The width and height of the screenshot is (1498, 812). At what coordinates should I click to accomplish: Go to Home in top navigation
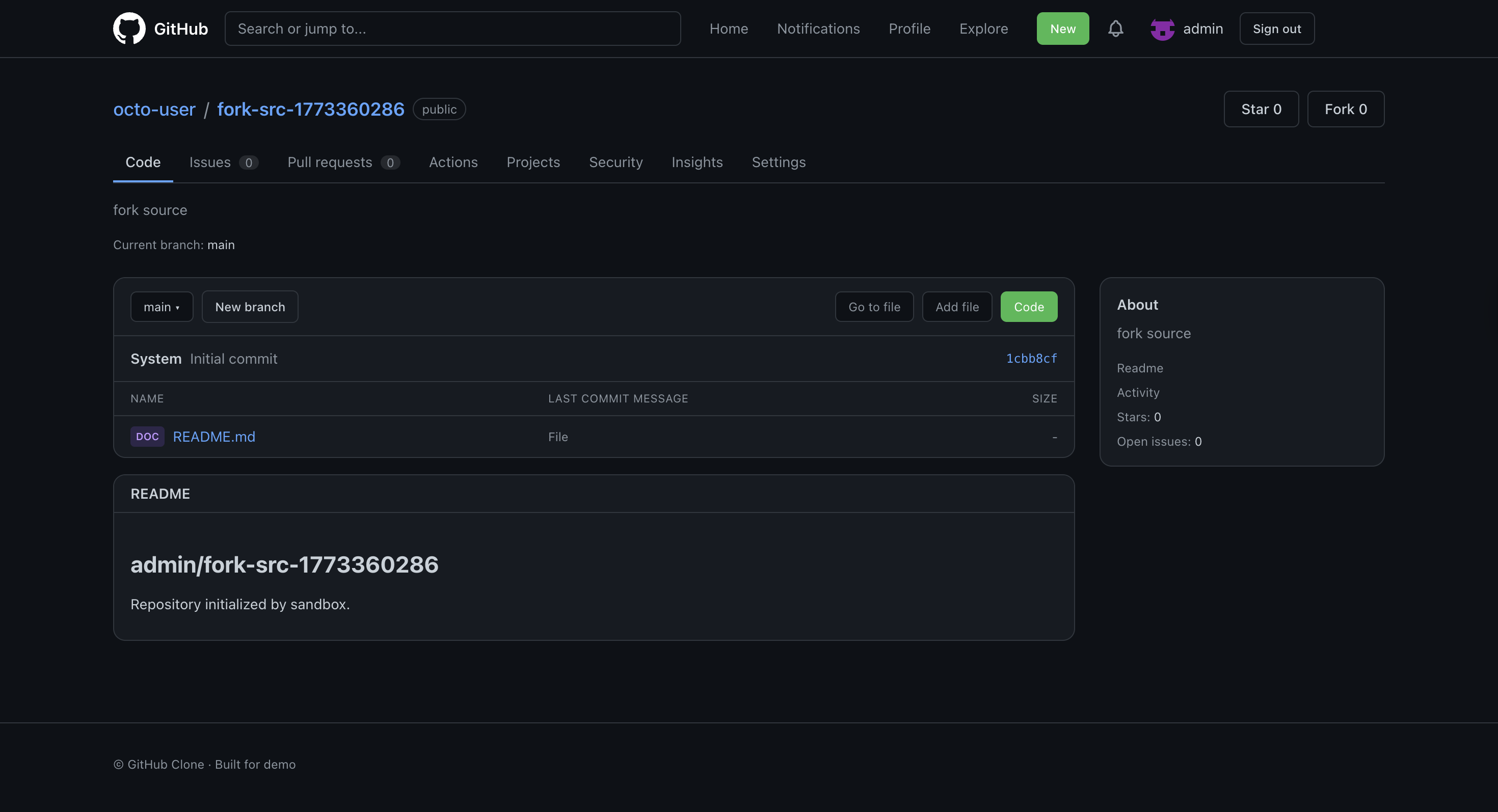tap(729, 29)
